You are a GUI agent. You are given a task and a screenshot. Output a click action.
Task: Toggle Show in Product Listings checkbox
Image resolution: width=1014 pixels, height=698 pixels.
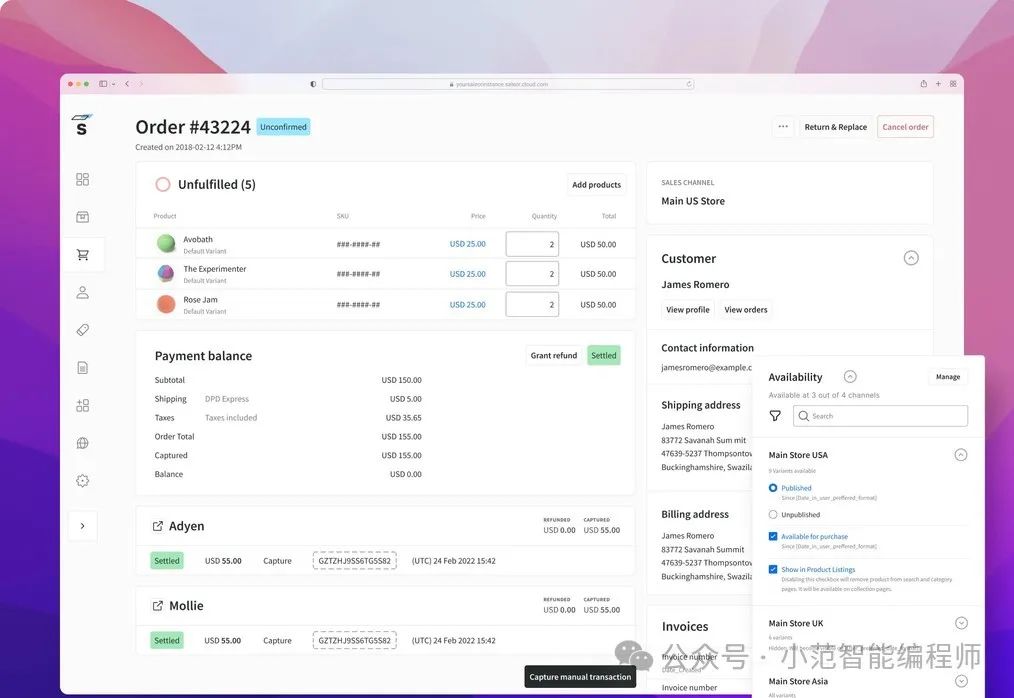(x=773, y=570)
